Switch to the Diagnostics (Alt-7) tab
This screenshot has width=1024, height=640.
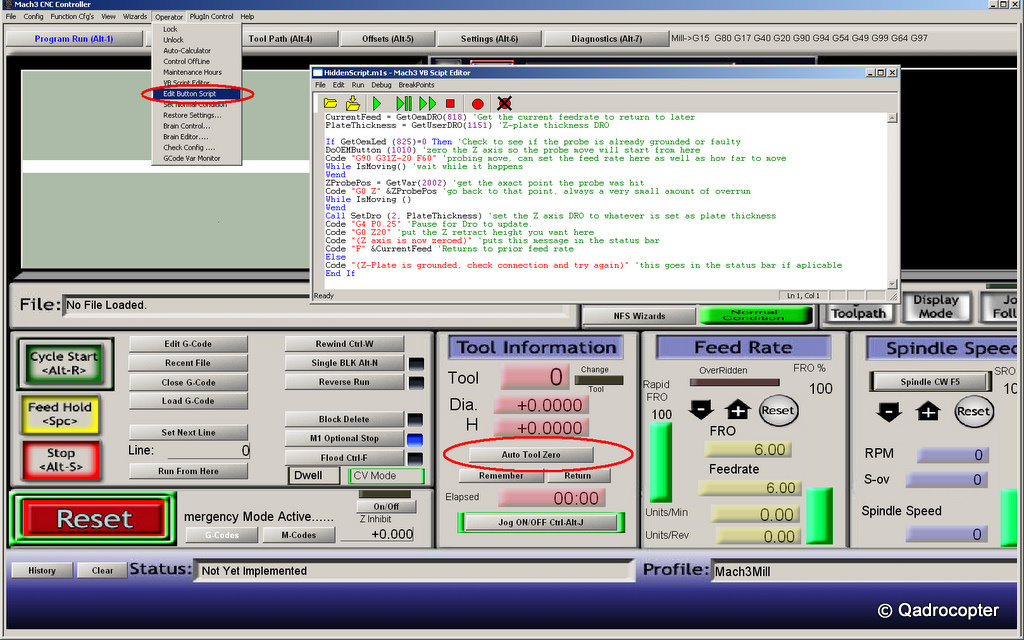tap(606, 39)
